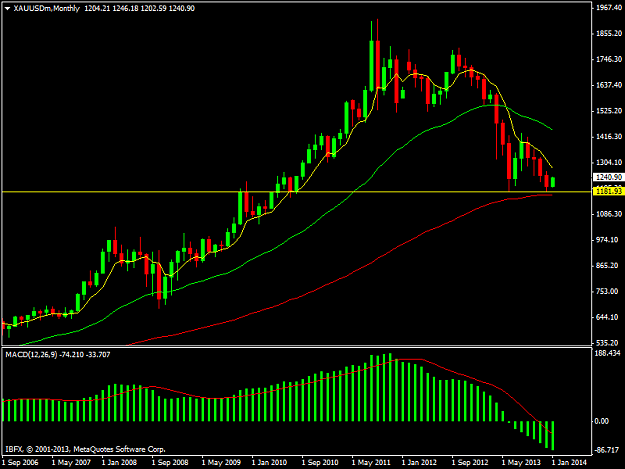Click the 1967.40 price scale value
This screenshot has height=469, width=625.
(x=609, y=8)
